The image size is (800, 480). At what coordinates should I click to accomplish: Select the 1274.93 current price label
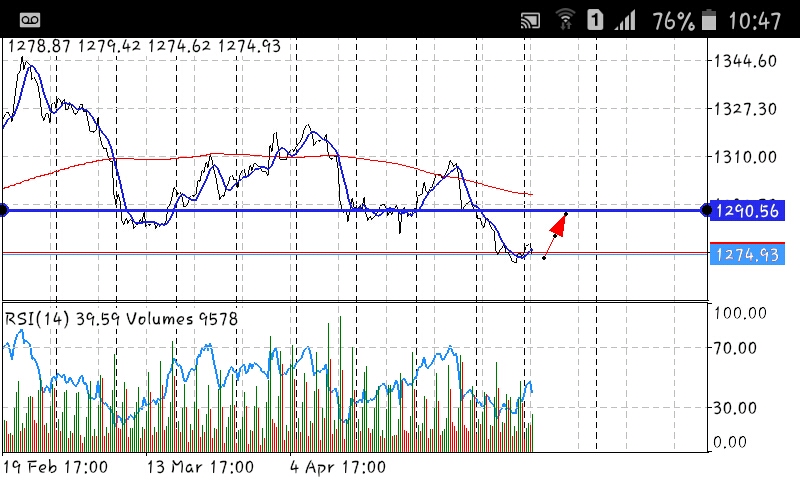[747, 255]
